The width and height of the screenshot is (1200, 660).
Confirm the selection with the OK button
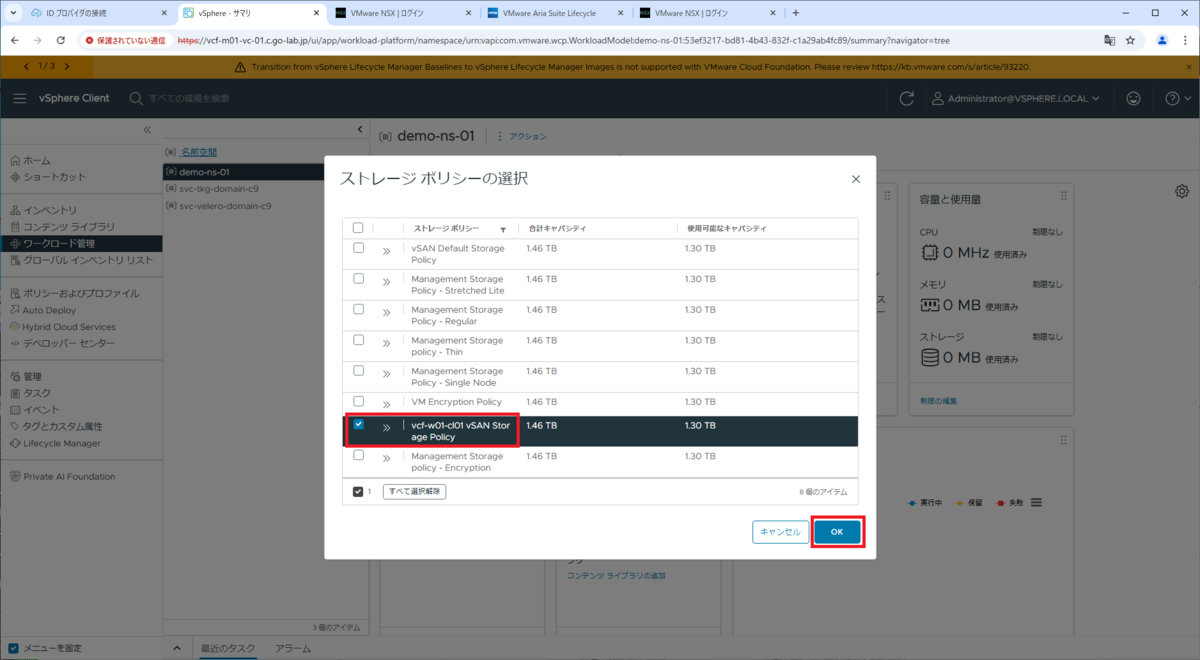click(x=837, y=532)
